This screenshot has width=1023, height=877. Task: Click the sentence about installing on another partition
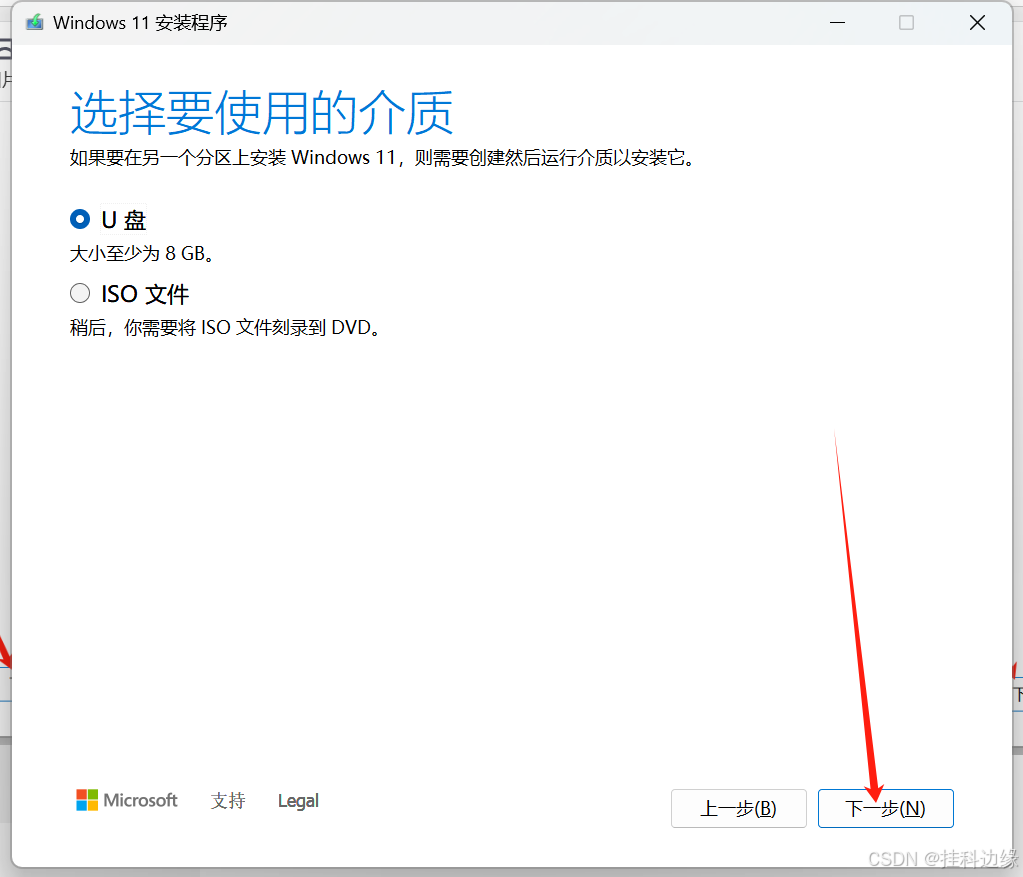pyautogui.click(x=382, y=157)
